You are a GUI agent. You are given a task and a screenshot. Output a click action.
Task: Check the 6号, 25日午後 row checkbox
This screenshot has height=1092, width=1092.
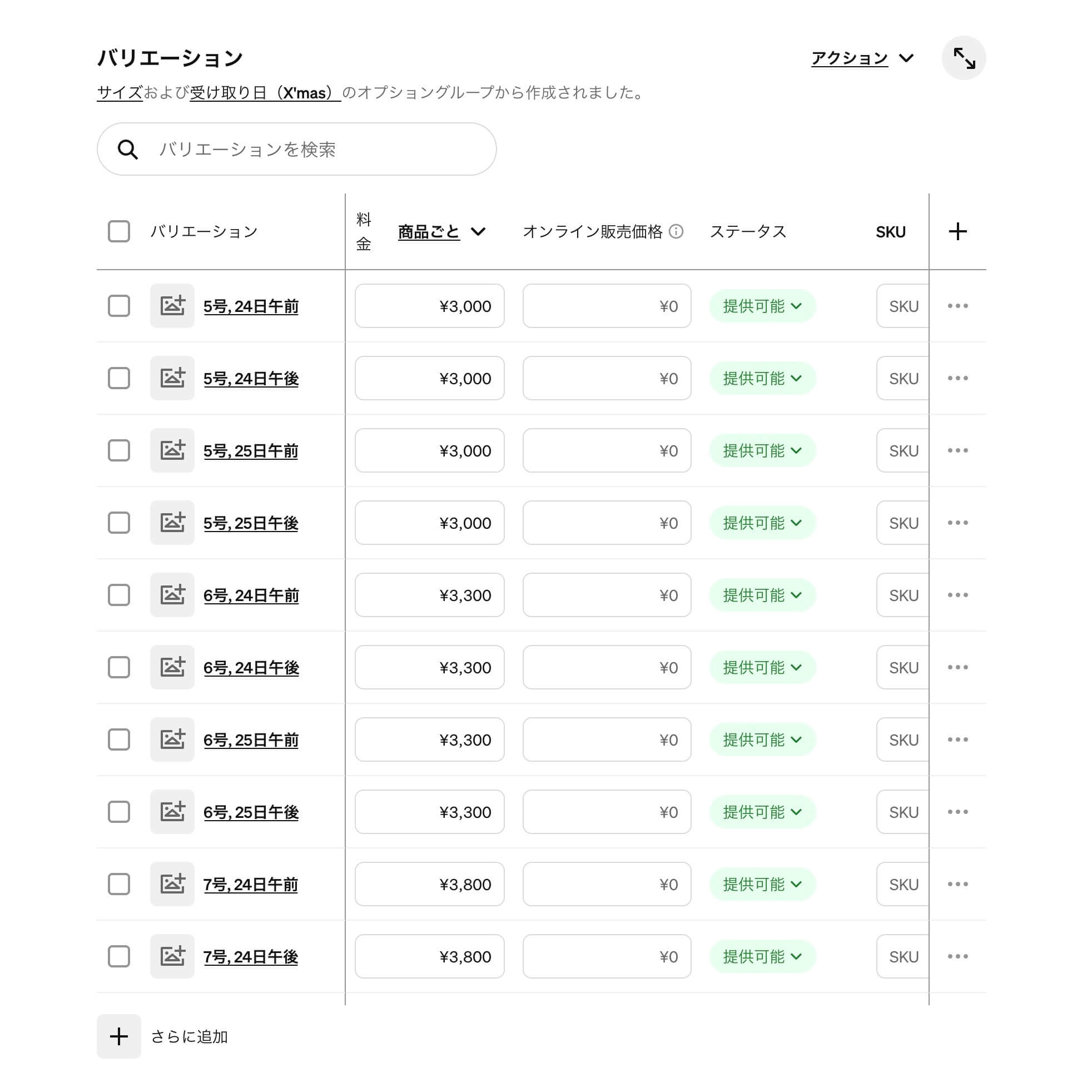(x=118, y=812)
